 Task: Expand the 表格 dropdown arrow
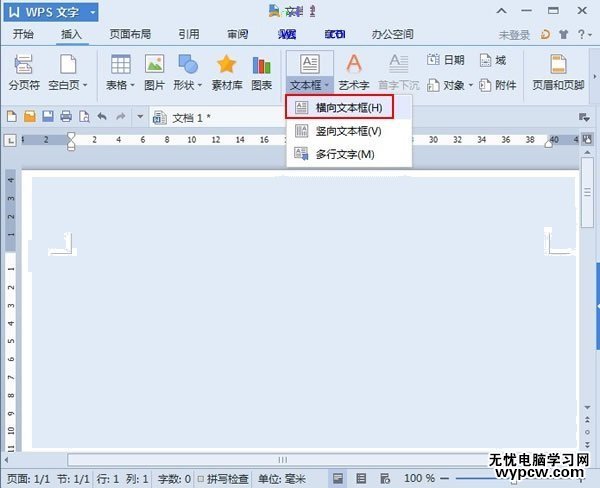pyautogui.click(x=132, y=85)
